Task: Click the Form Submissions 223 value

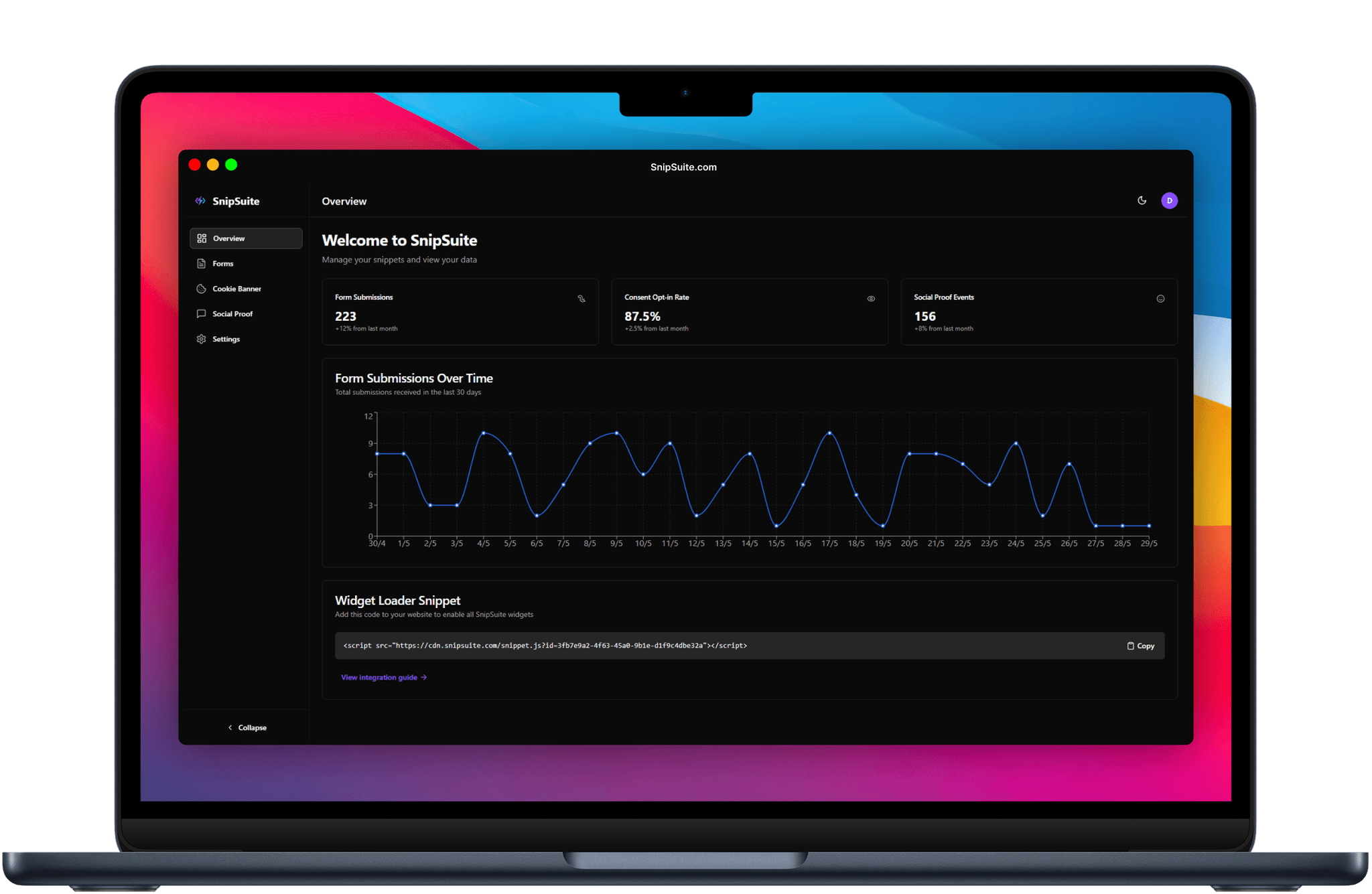Action: click(x=346, y=316)
